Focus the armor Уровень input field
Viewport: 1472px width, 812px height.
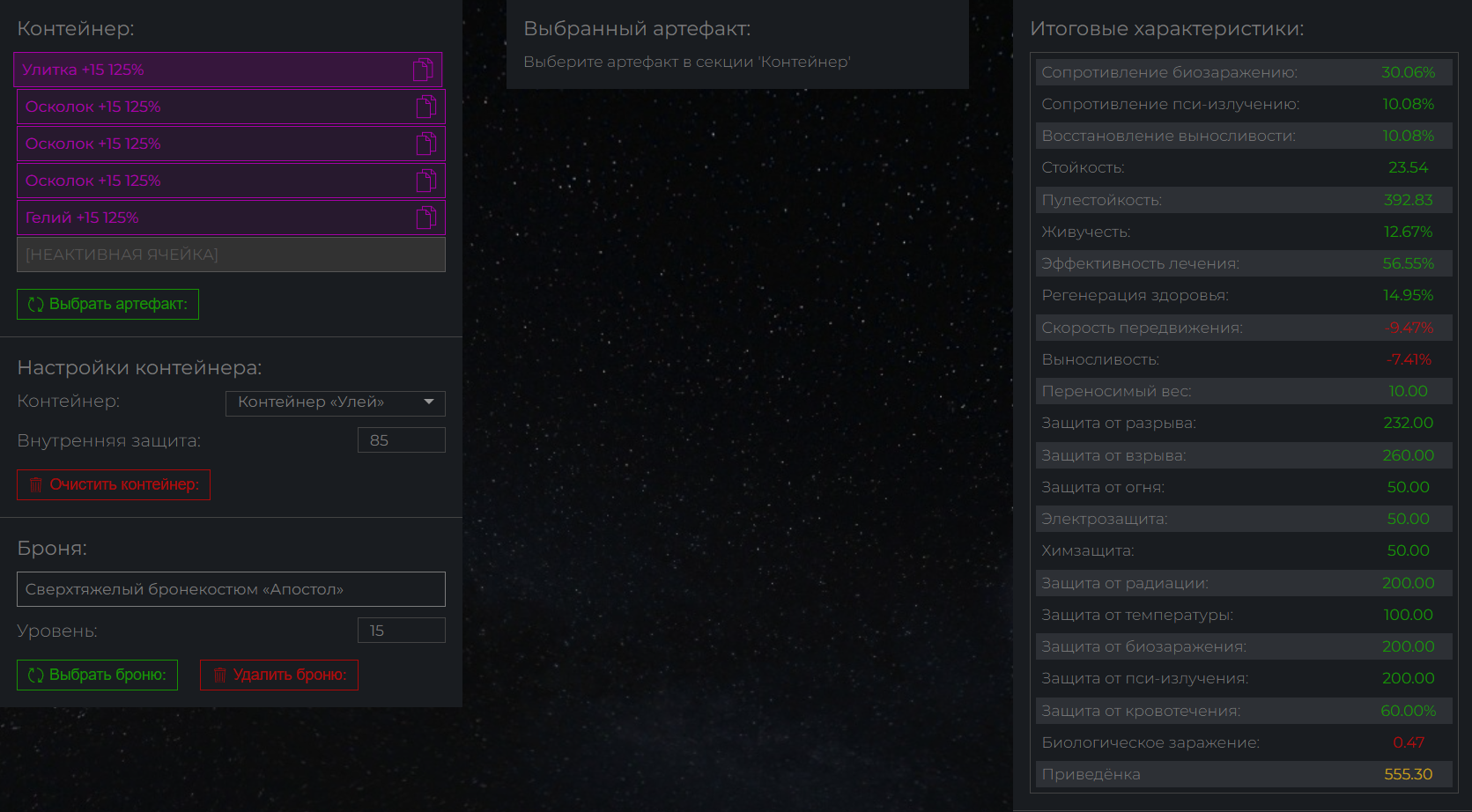click(401, 631)
